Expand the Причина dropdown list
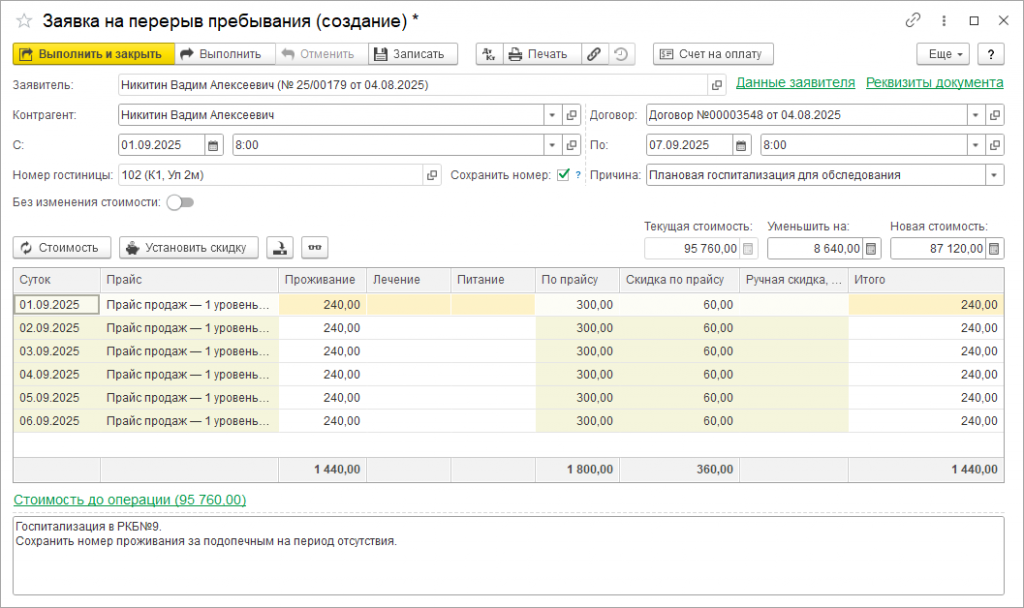This screenshot has width=1024, height=608. pyautogui.click(x=994, y=175)
